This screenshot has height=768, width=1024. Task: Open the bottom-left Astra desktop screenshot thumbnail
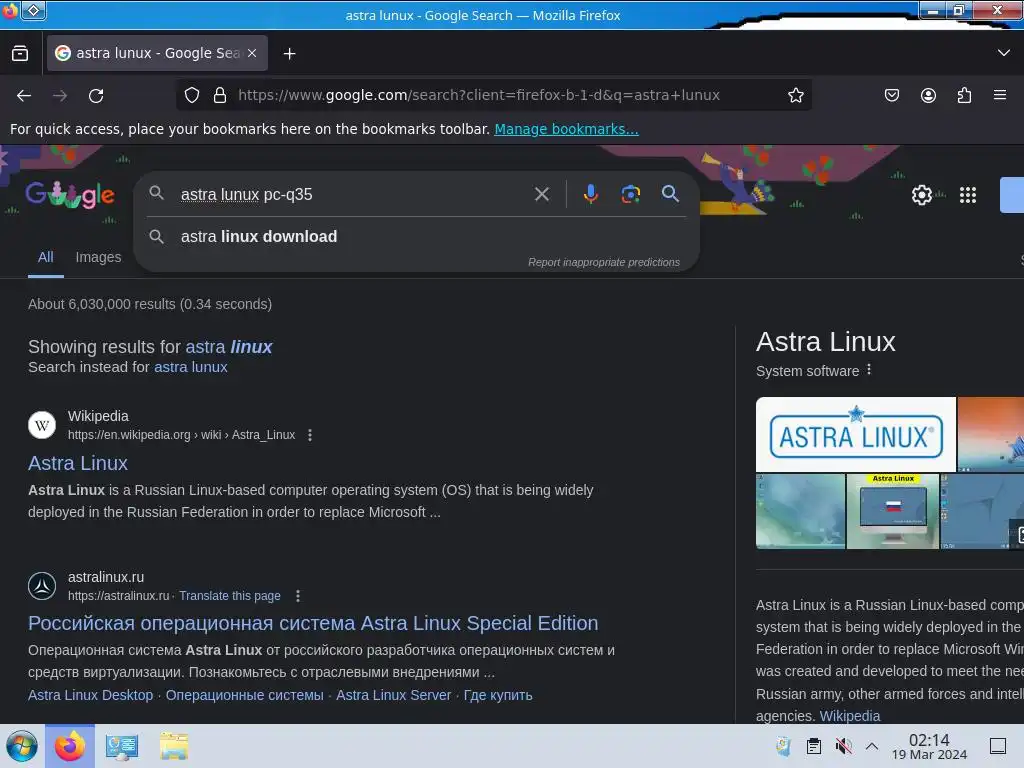[x=800, y=511]
